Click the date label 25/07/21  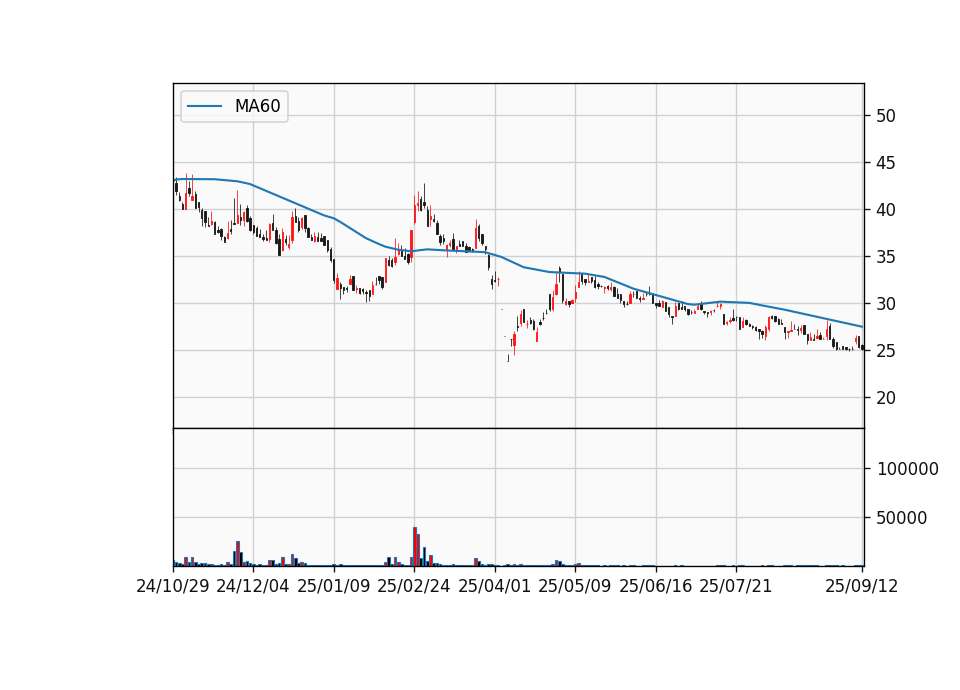(736, 586)
